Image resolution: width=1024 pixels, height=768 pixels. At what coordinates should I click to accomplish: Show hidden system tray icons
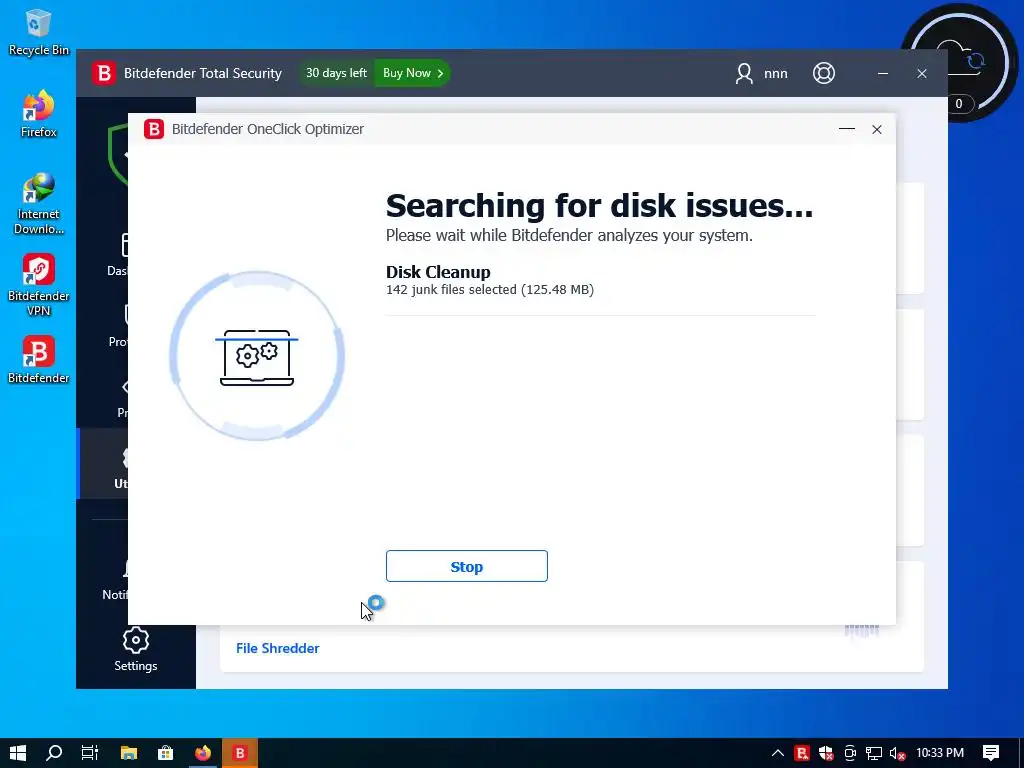click(778, 753)
